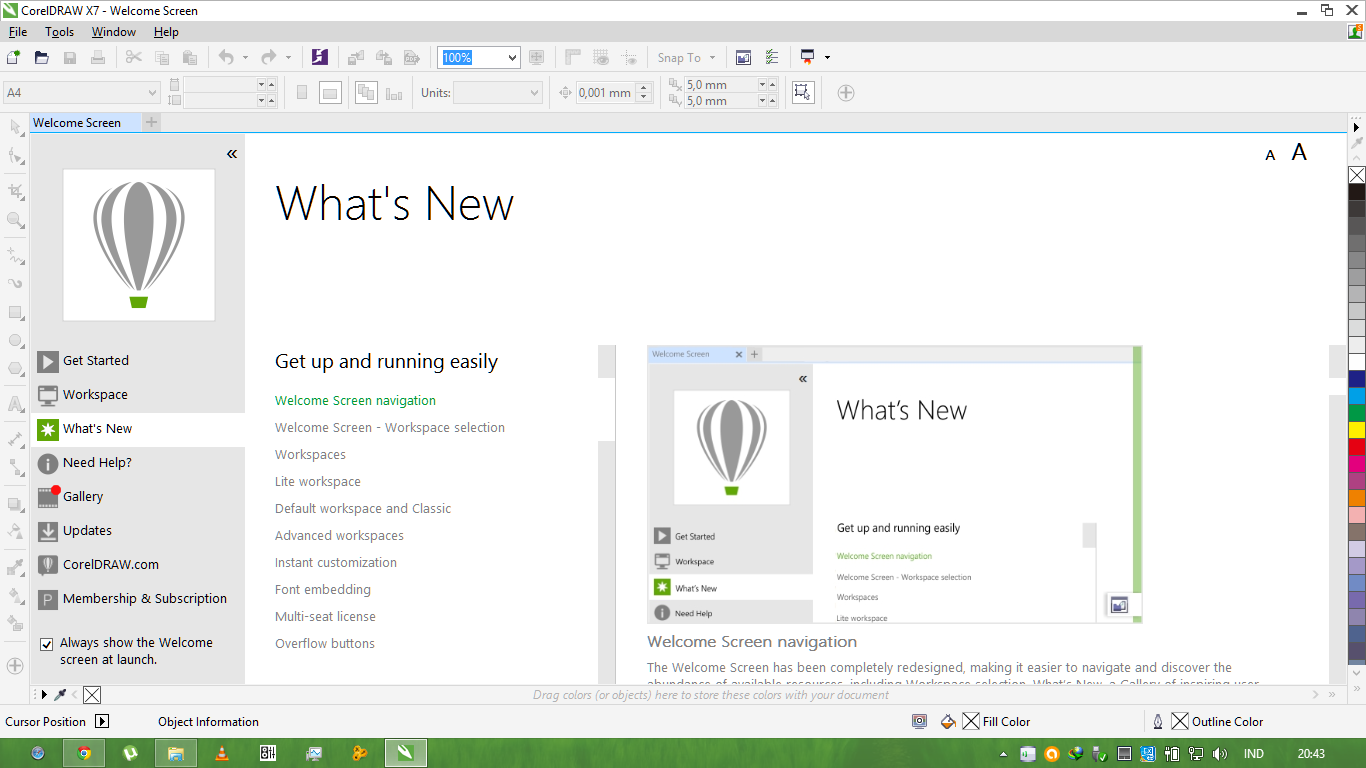This screenshot has width=1366, height=768.
Task: Open the Tools menu
Action: [59, 32]
